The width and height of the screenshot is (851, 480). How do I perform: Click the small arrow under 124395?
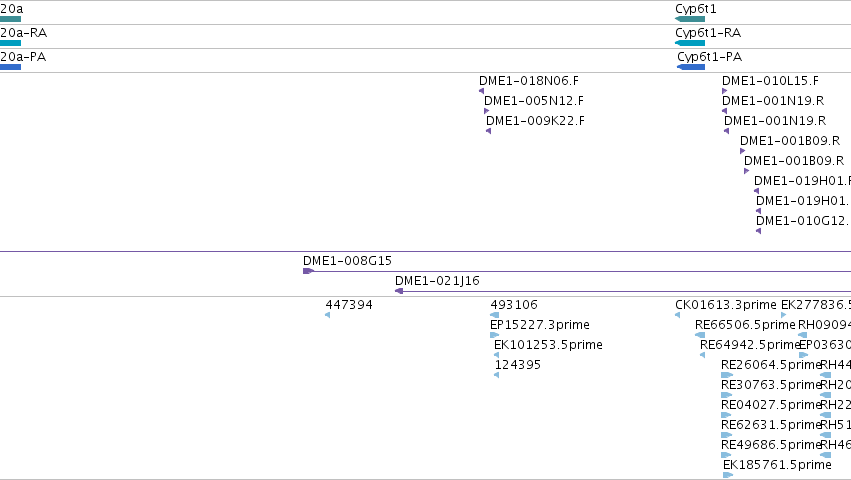pyautogui.click(x=497, y=375)
